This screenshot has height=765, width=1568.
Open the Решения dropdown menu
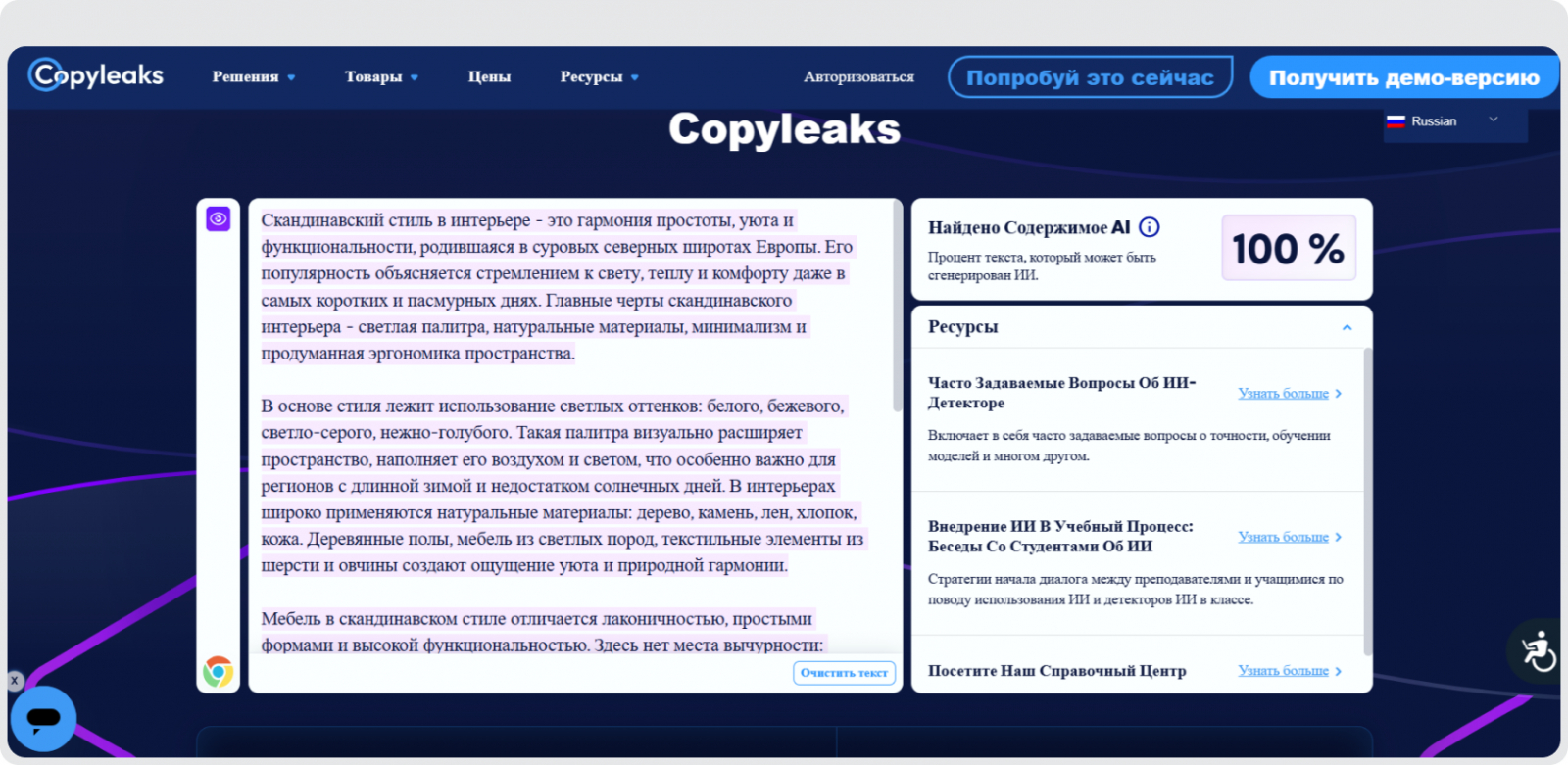254,76
